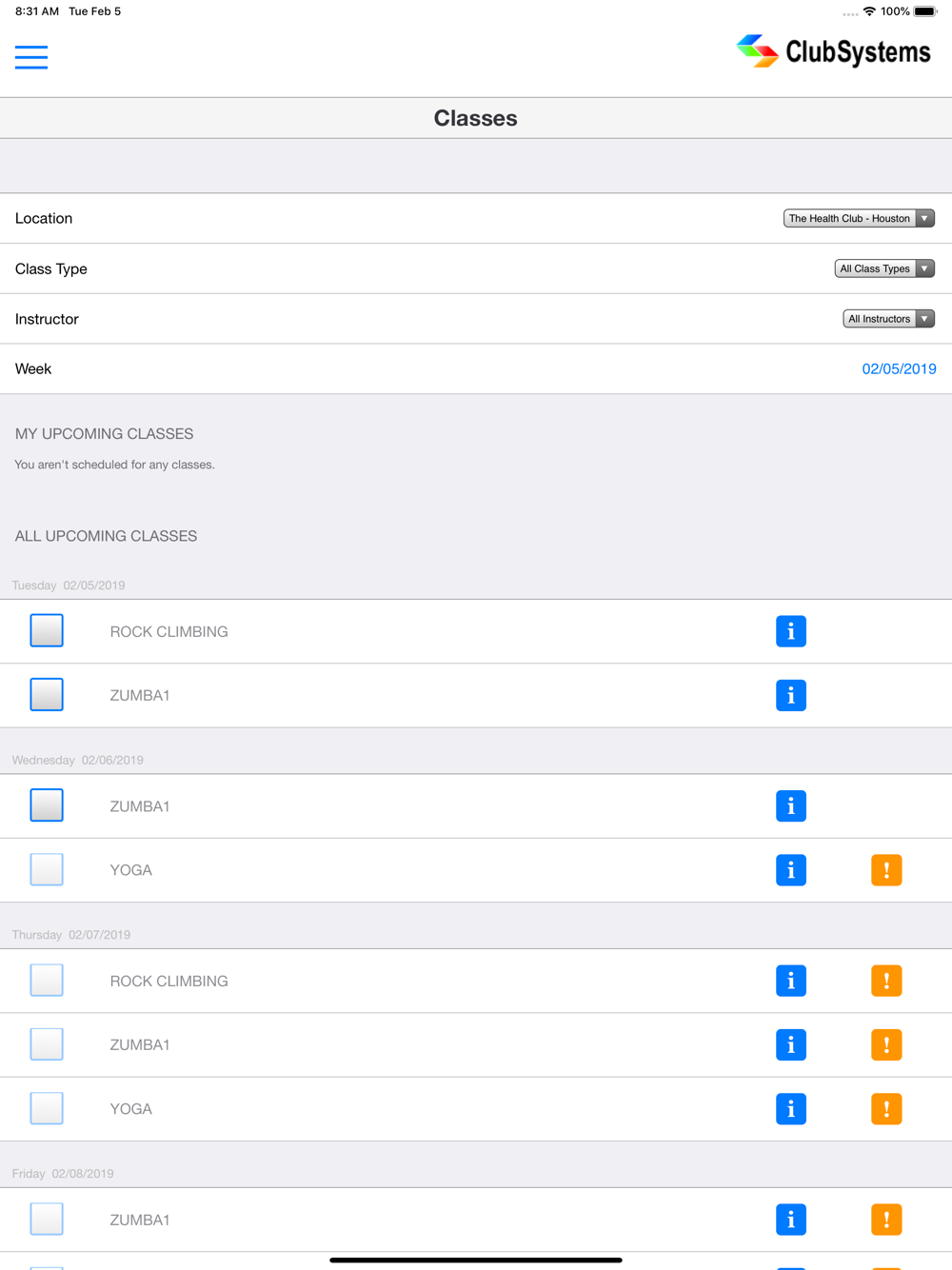The height and width of the screenshot is (1270, 952).
Task: Expand the All Class Types dropdown
Action: coord(884,268)
